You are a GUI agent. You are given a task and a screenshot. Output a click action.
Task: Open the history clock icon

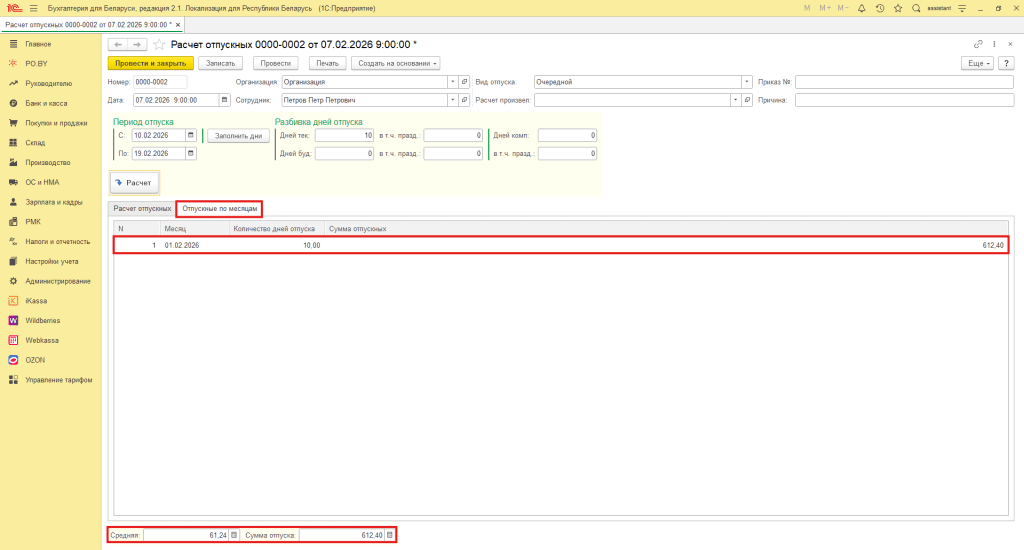click(879, 8)
